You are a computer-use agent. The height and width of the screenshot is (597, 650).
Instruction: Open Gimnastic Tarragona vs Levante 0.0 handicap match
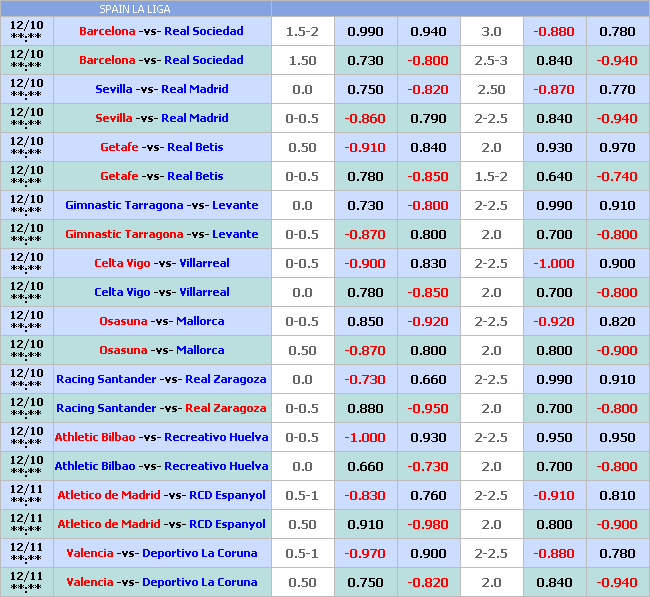161,205
